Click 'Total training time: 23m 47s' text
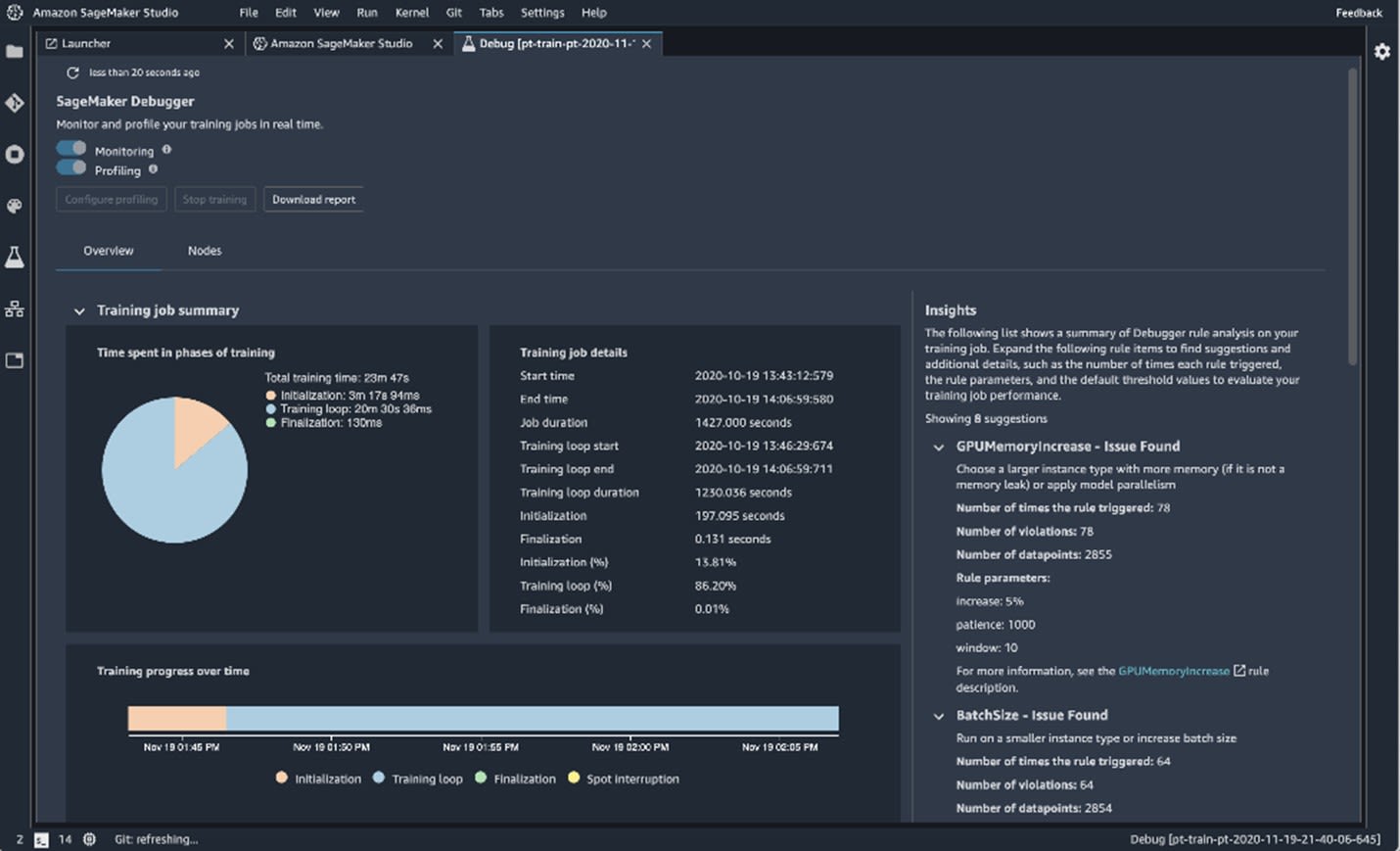This screenshot has height=851, width=1400. 337,378
